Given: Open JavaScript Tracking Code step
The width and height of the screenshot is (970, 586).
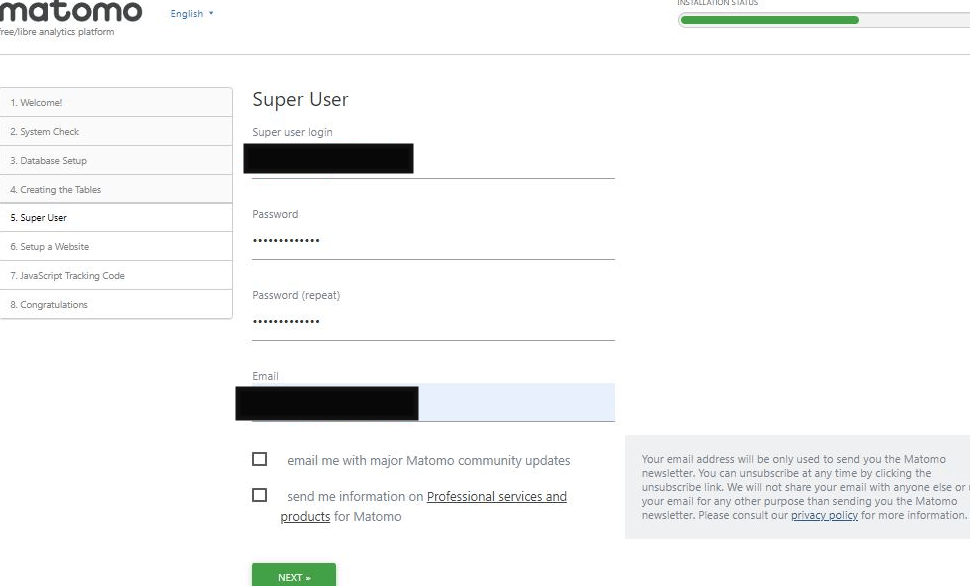Looking at the screenshot, I should click(116, 276).
